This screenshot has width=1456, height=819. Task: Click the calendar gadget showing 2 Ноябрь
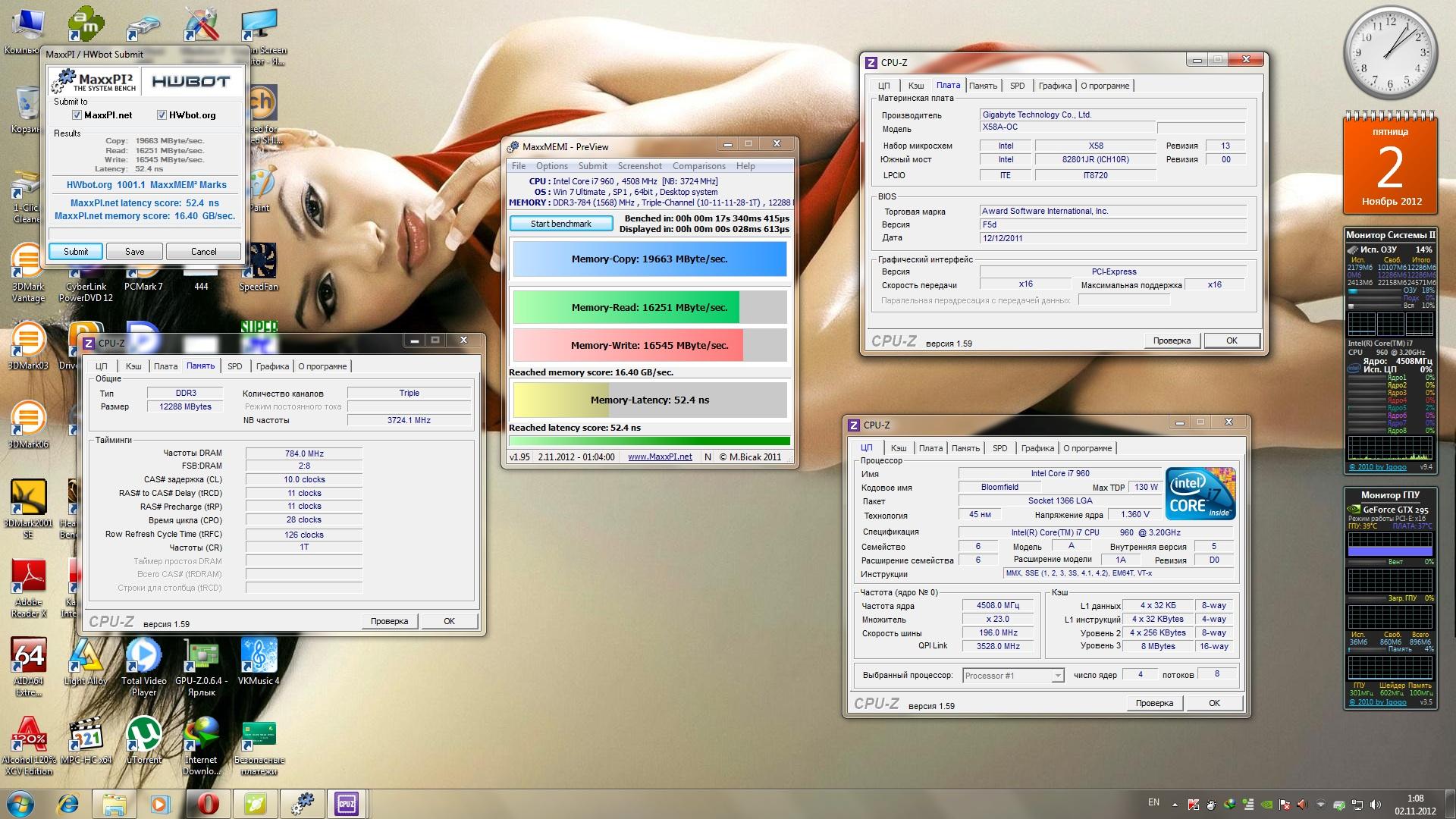(x=1390, y=163)
